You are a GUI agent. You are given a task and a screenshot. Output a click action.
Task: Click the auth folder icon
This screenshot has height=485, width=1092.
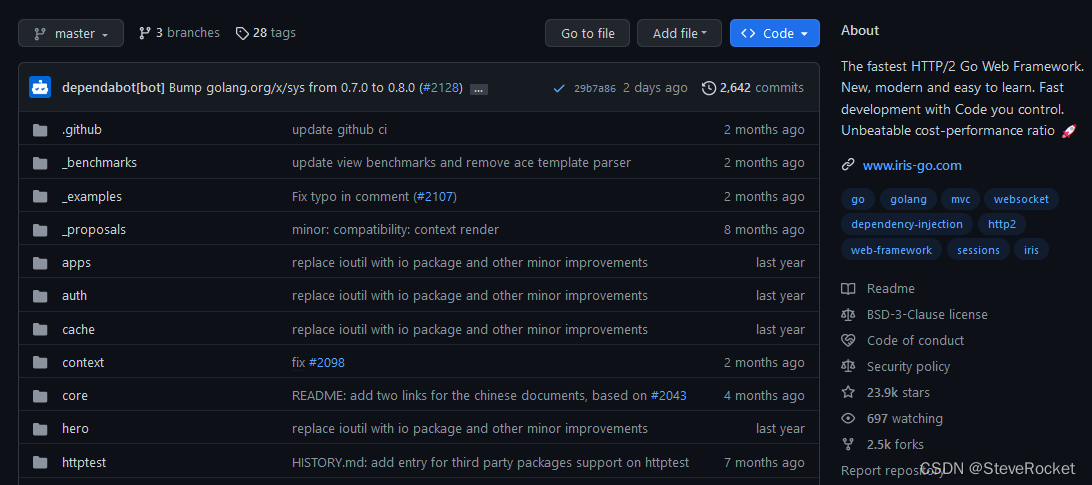(x=40, y=296)
